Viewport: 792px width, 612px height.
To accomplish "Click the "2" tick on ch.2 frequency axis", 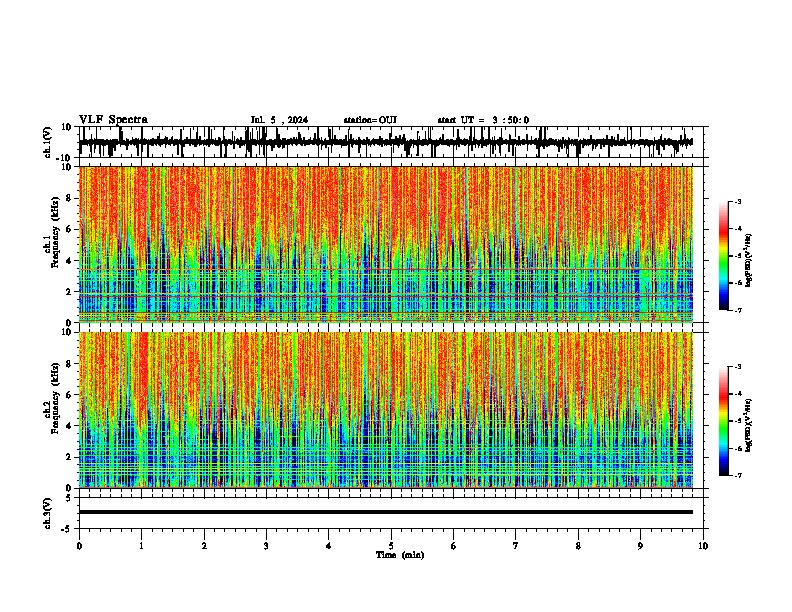I will tap(69, 457).
